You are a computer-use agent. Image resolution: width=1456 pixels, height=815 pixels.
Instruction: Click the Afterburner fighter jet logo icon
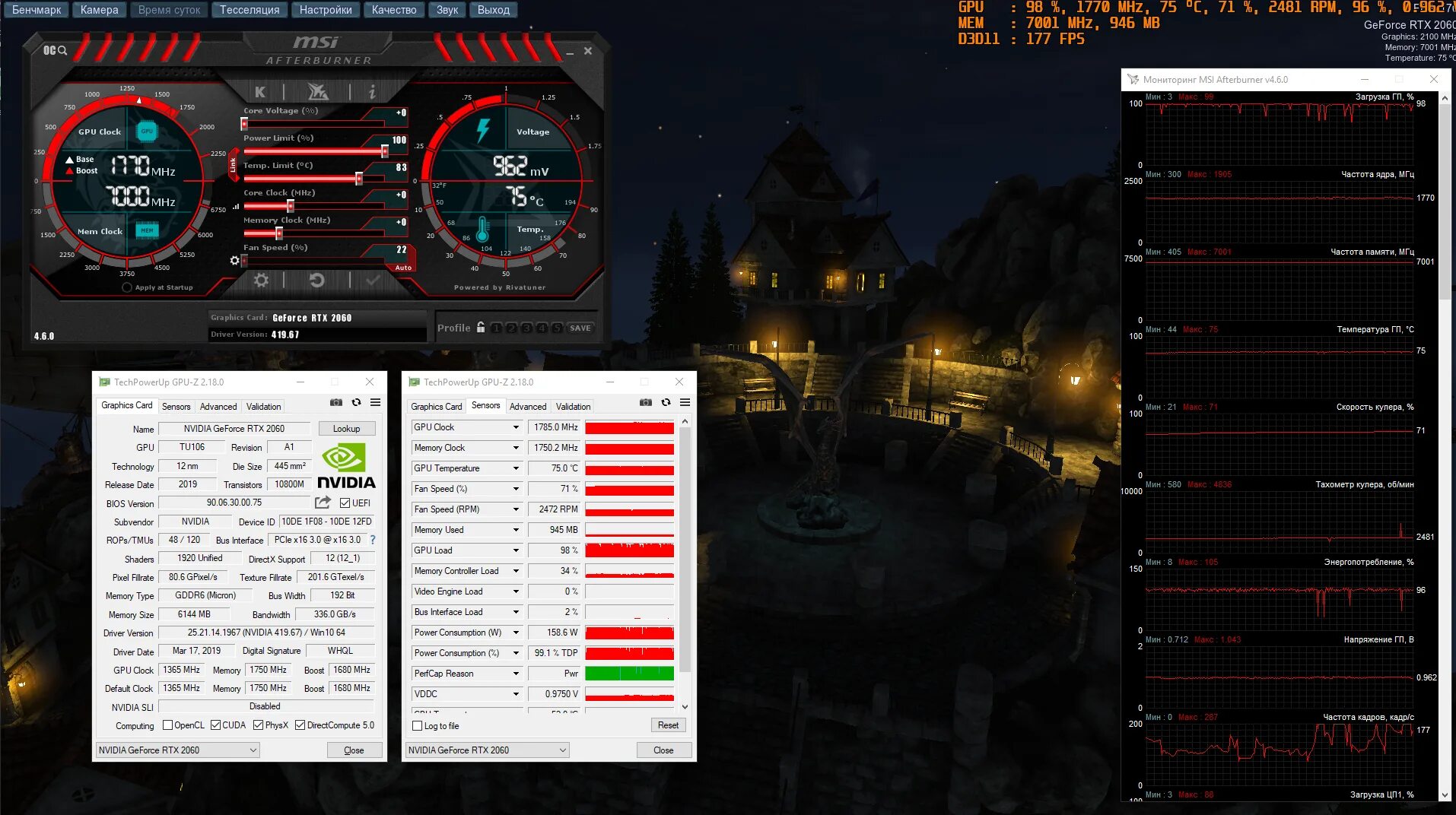coord(317,92)
